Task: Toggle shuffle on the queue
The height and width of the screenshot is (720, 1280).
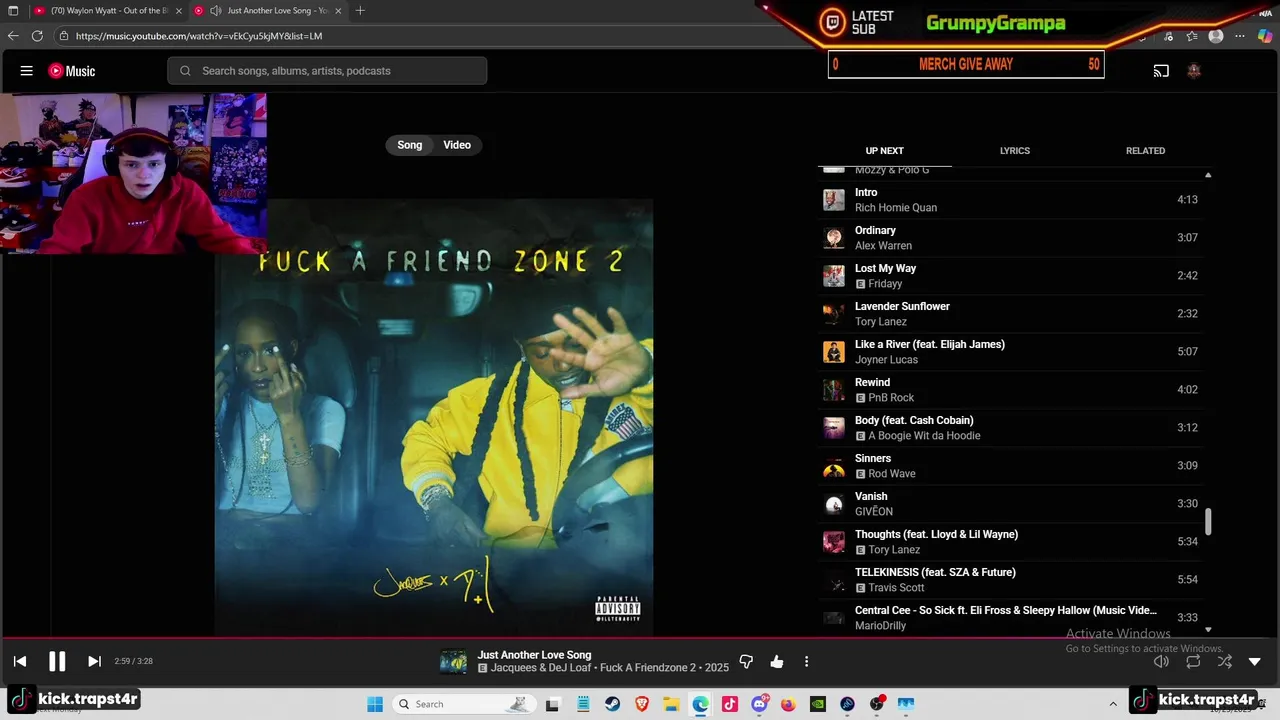Action: coord(1225,661)
